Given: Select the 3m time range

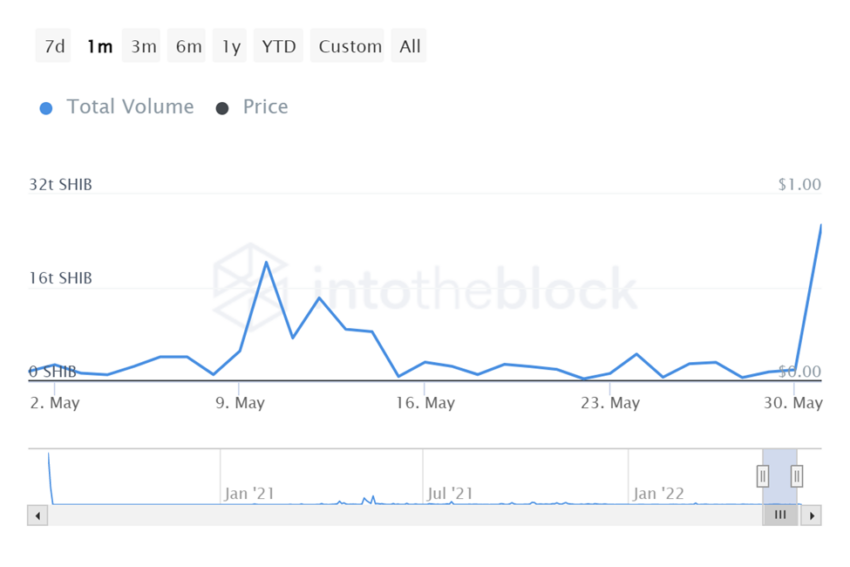Looking at the screenshot, I should (x=143, y=46).
